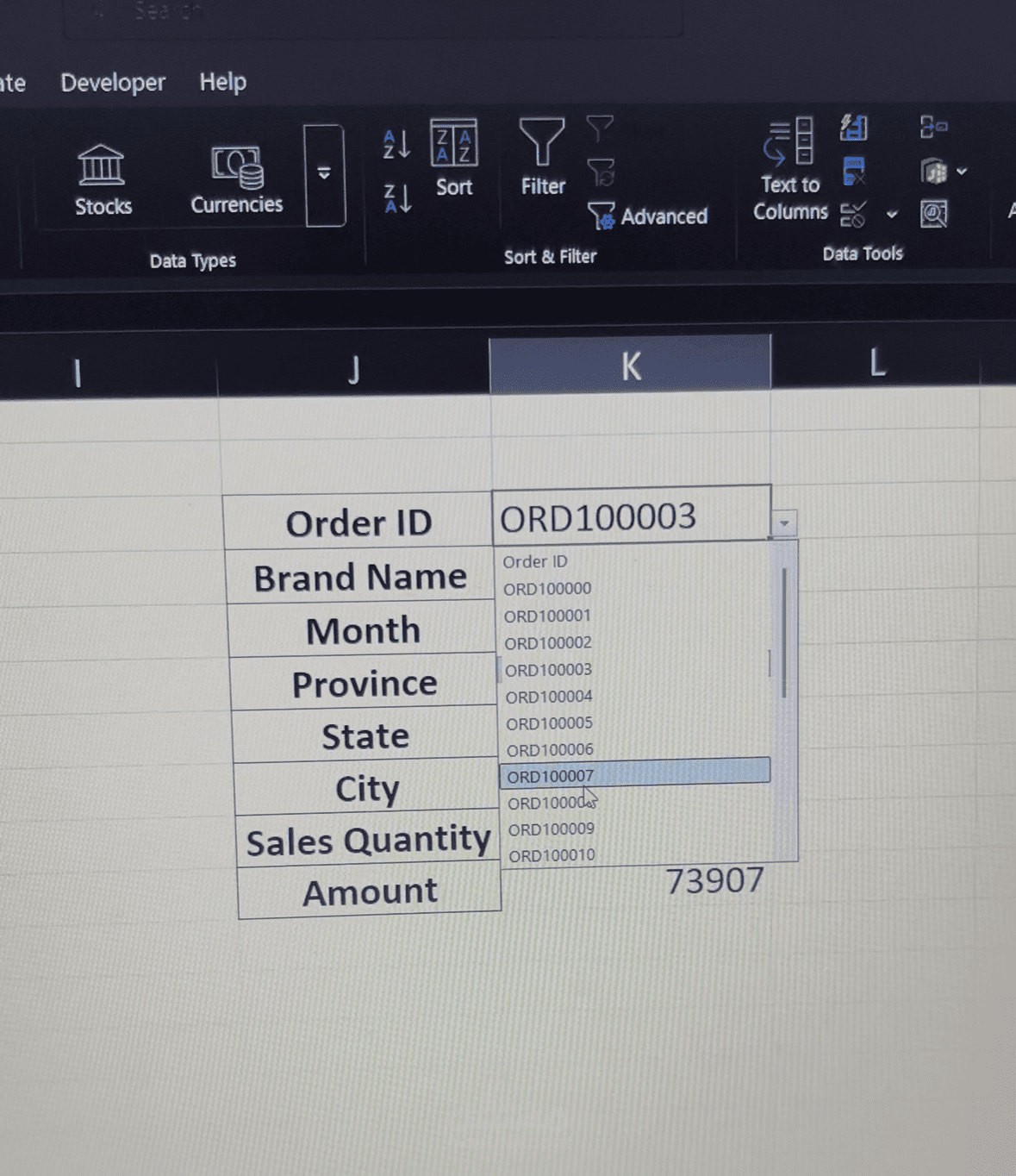The width and height of the screenshot is (1016, 1176).
Task: Click the magnifier table icon in Data Tools
Action: 934,213
